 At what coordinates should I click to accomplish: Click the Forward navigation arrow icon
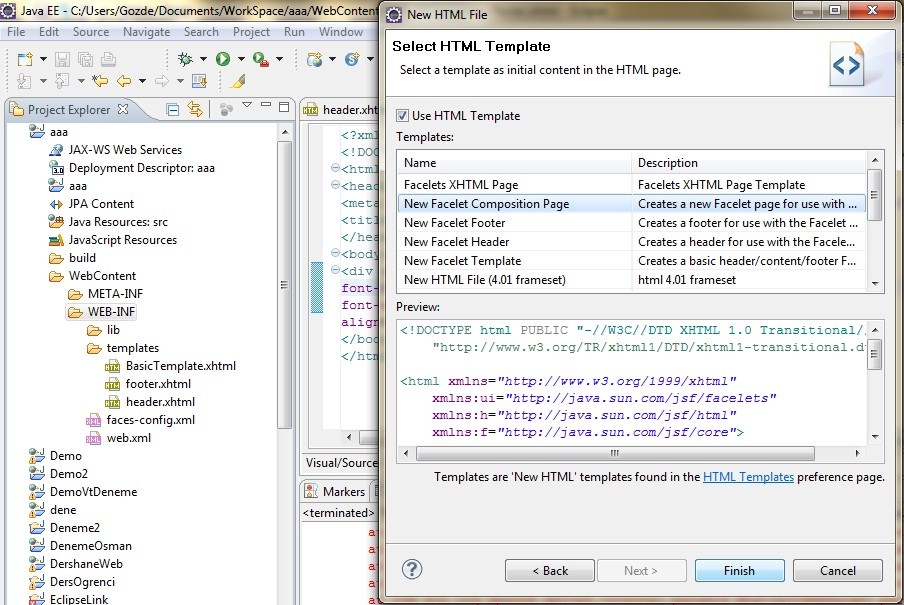162,81
